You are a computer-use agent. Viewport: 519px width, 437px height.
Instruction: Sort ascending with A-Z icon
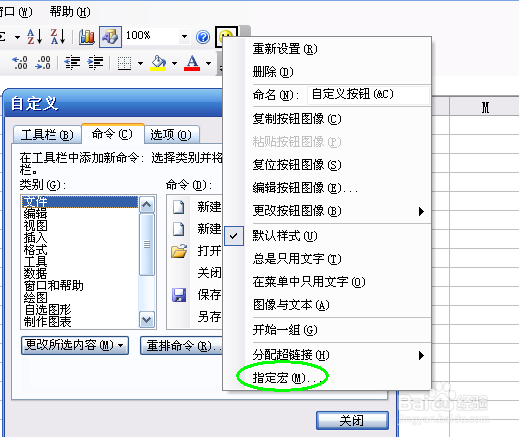coord(35,36)
